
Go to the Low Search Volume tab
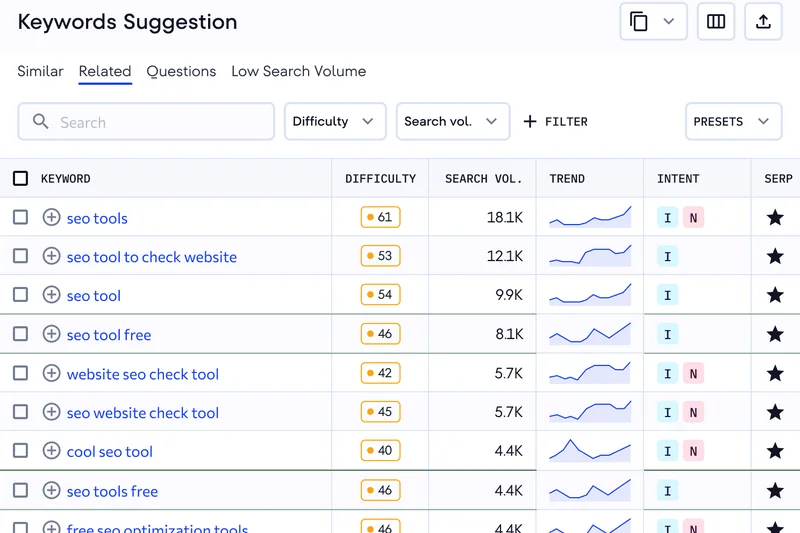pos(298,71)
